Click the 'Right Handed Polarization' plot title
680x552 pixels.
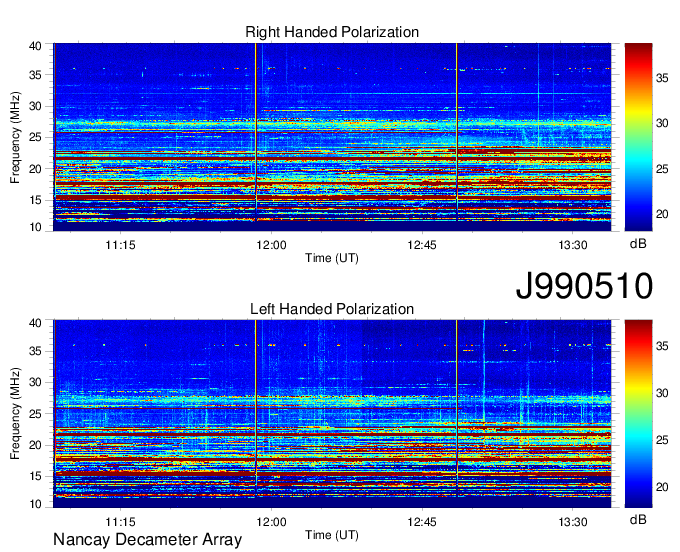332,32
